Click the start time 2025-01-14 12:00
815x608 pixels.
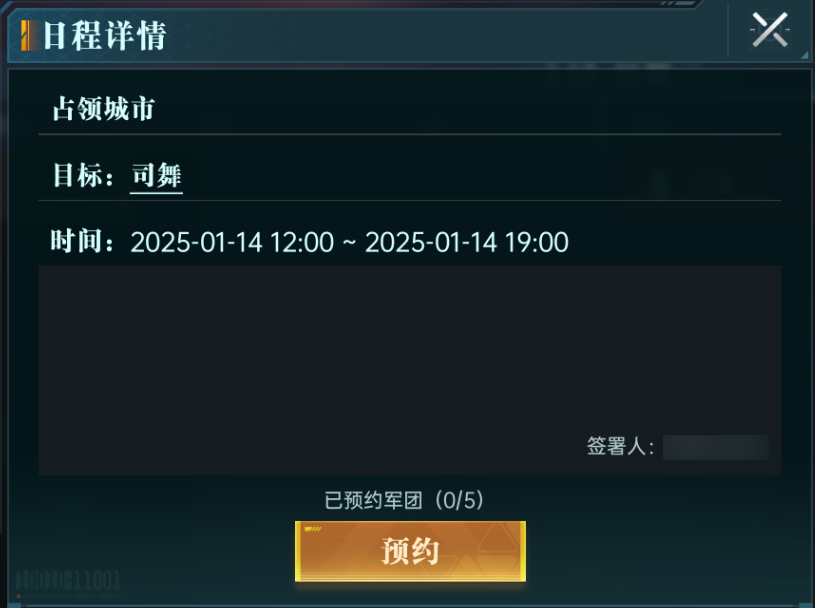click(232, 242)
